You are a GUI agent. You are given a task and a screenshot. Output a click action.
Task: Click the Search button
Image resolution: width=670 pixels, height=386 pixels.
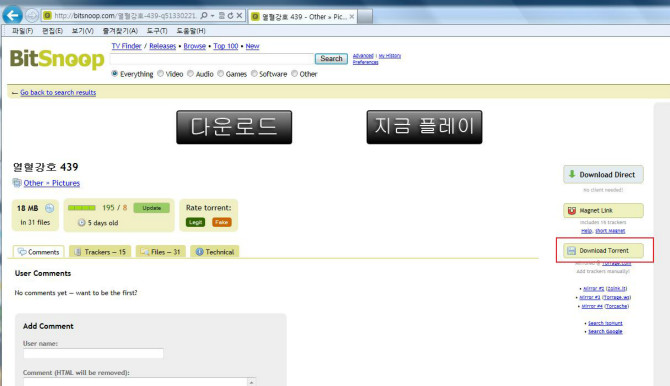coord(331,59)
